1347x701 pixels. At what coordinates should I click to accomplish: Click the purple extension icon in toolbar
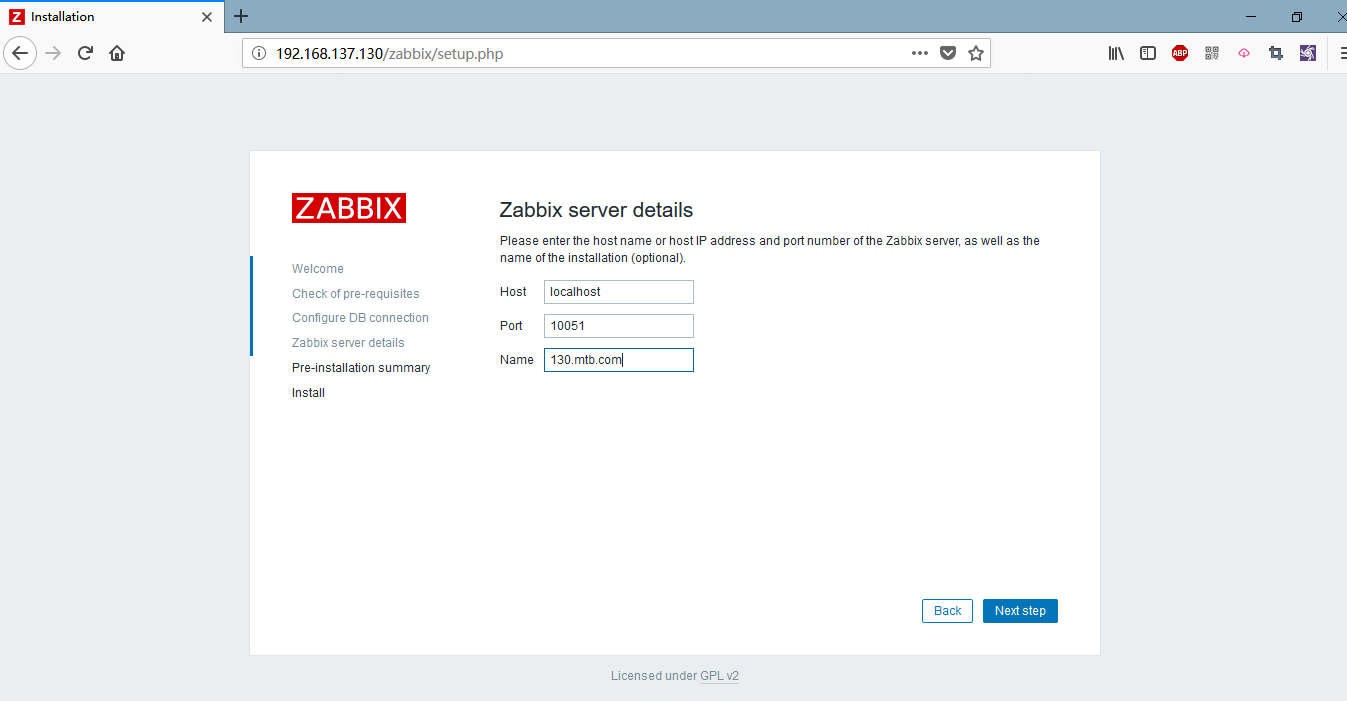pos(1308,53)
